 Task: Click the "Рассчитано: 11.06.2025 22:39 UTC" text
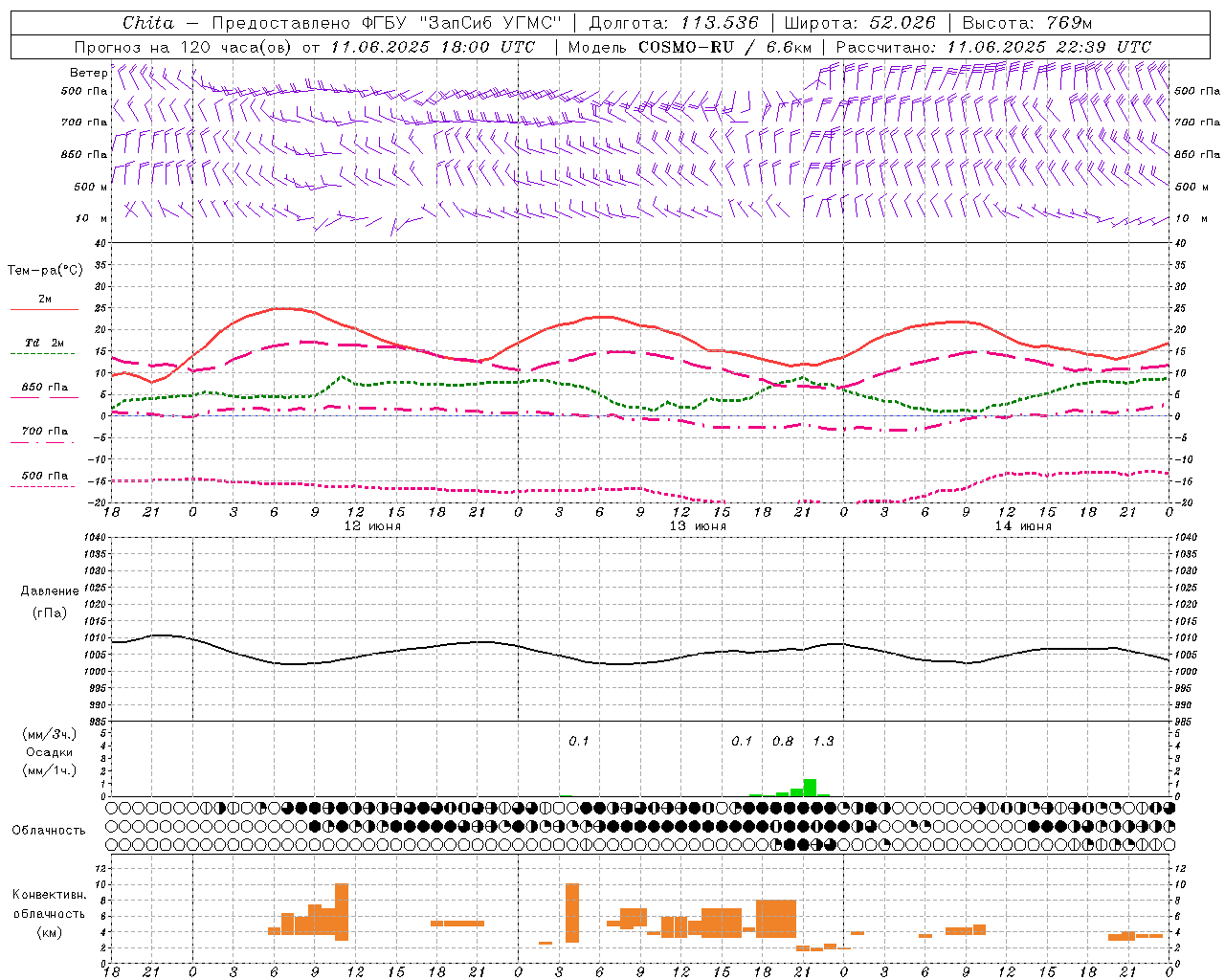coord(993,47)
